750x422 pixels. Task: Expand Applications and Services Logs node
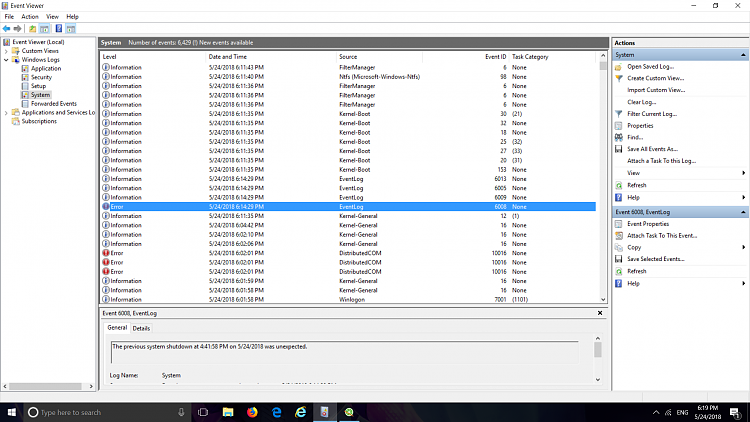(x=6, y=112)
